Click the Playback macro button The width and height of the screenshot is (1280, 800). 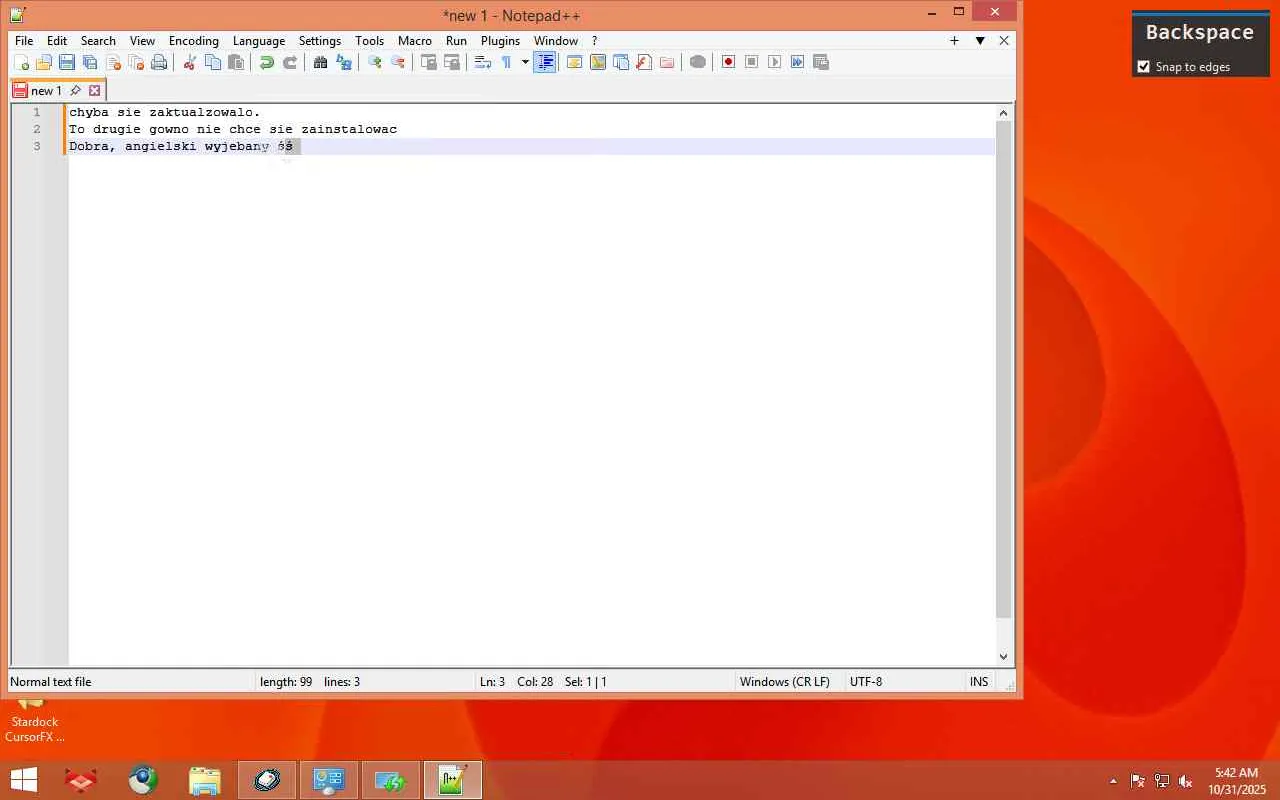click(x=775, y=62)
